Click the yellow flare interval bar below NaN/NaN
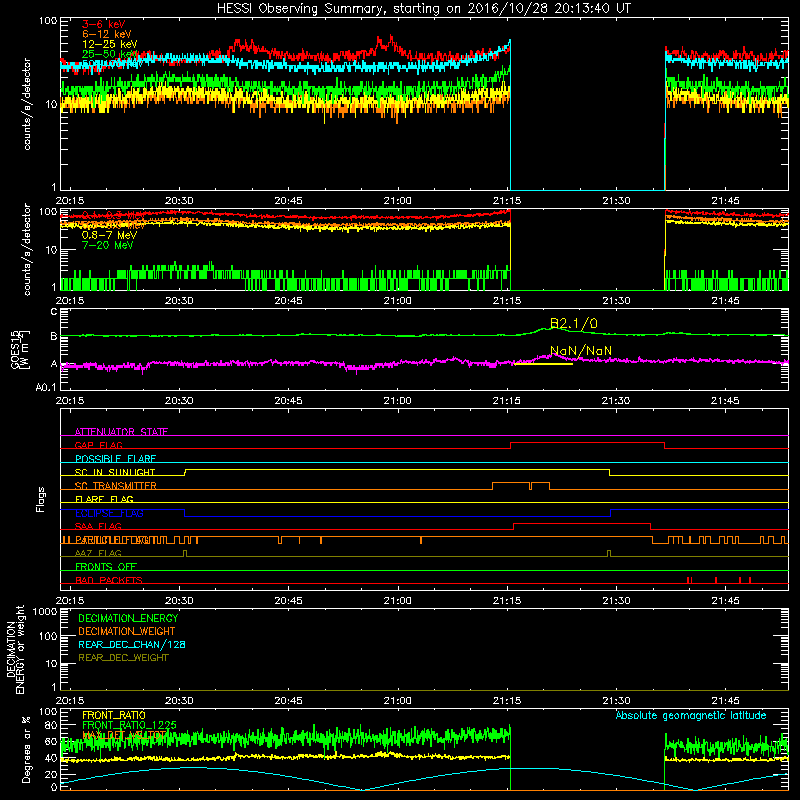The height and width of the screenshot is (800, 800). click(x=543, y=364)
